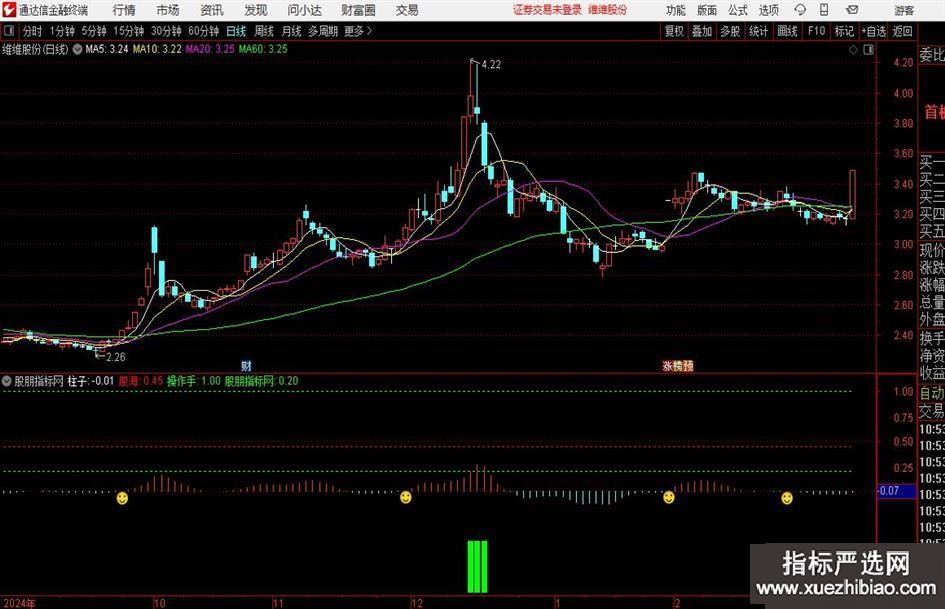Click the last smiley signal in February
The image size is (945, 609).
[786, 498]
